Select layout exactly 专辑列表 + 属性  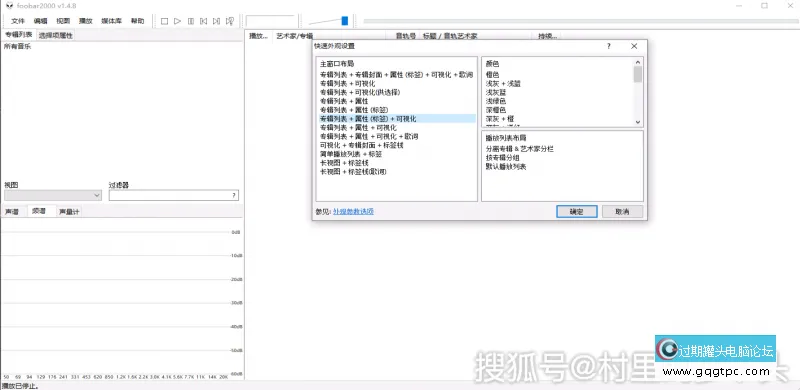click(x=344, y=101)
